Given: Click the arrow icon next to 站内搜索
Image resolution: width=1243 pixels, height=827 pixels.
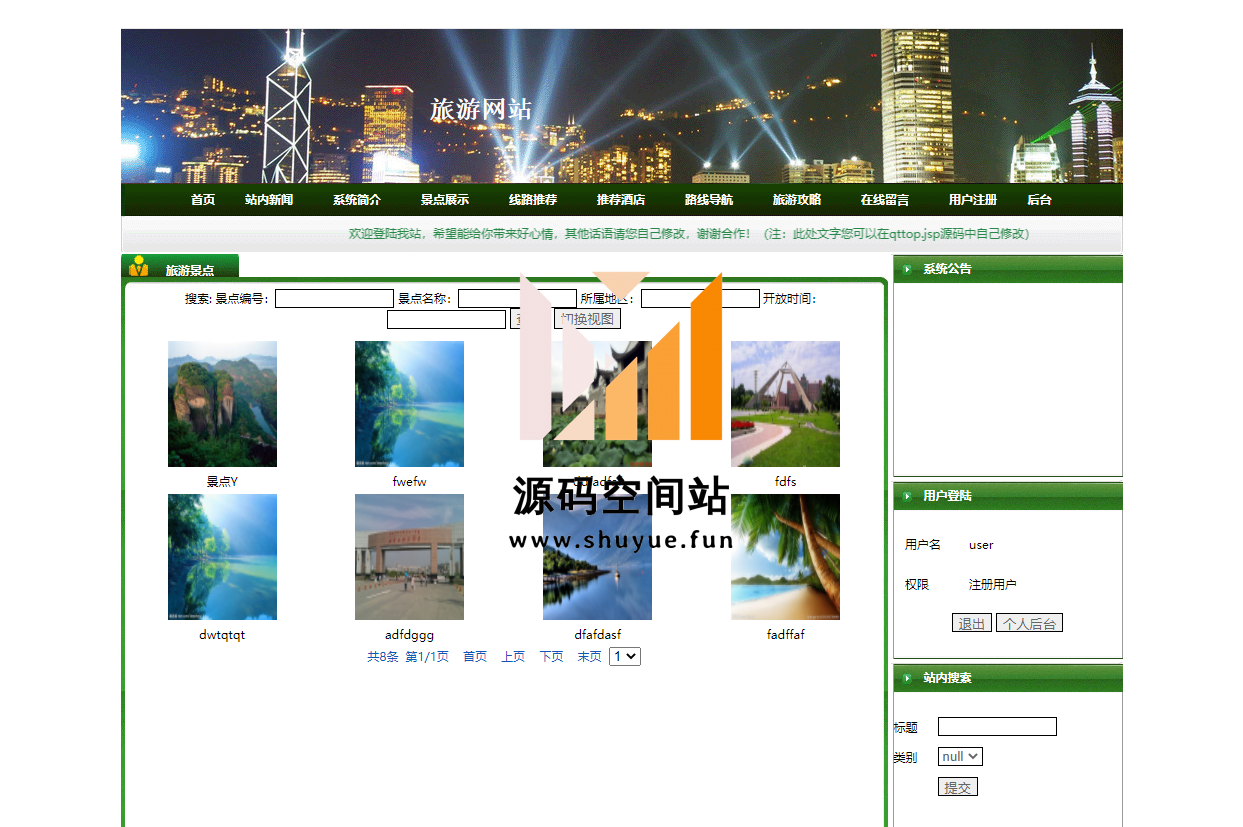Looking at the screenshot, I should (907, 678).
